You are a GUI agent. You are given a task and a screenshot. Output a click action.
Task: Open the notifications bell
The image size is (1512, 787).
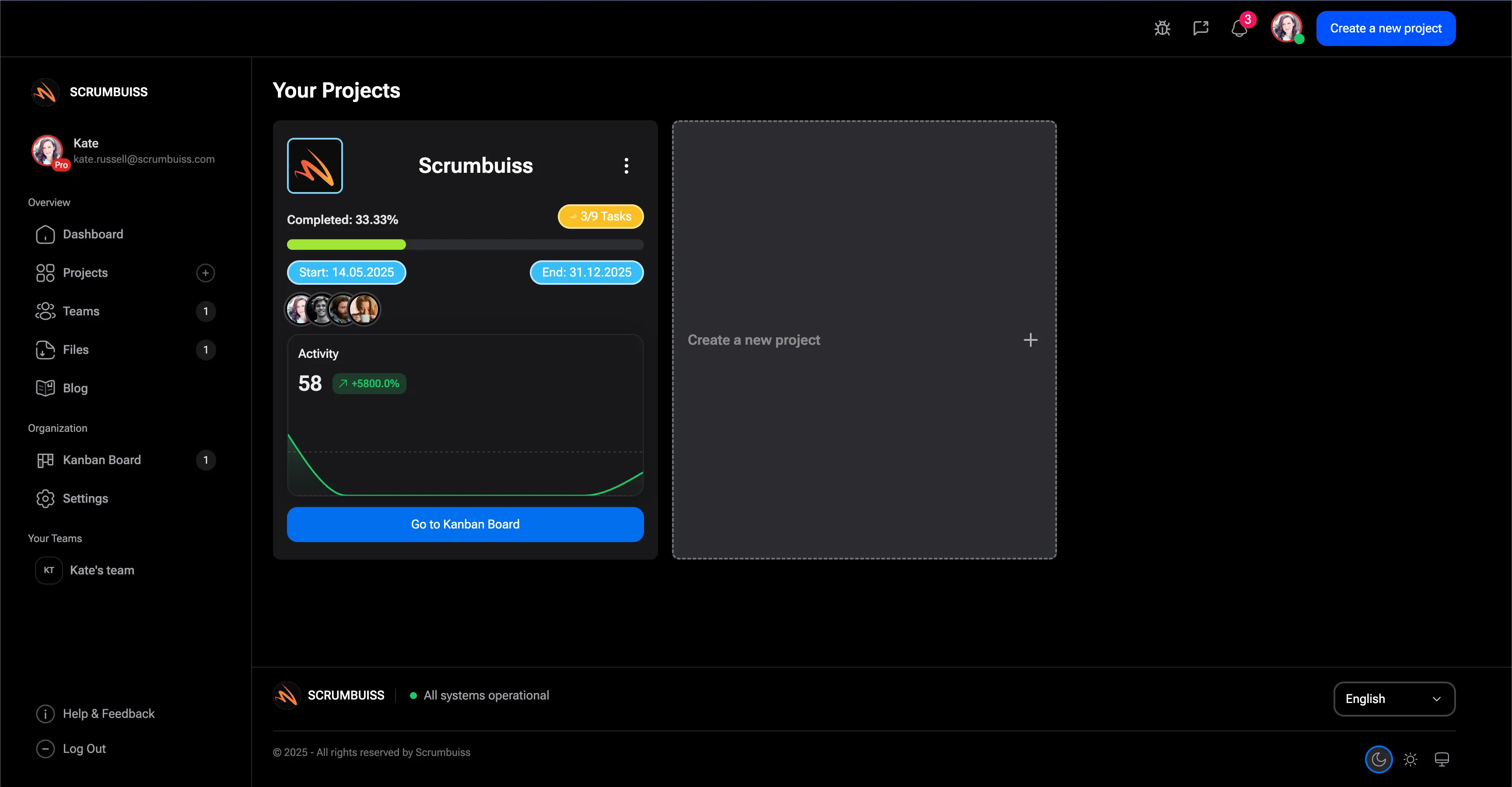tap(1239, 28)
